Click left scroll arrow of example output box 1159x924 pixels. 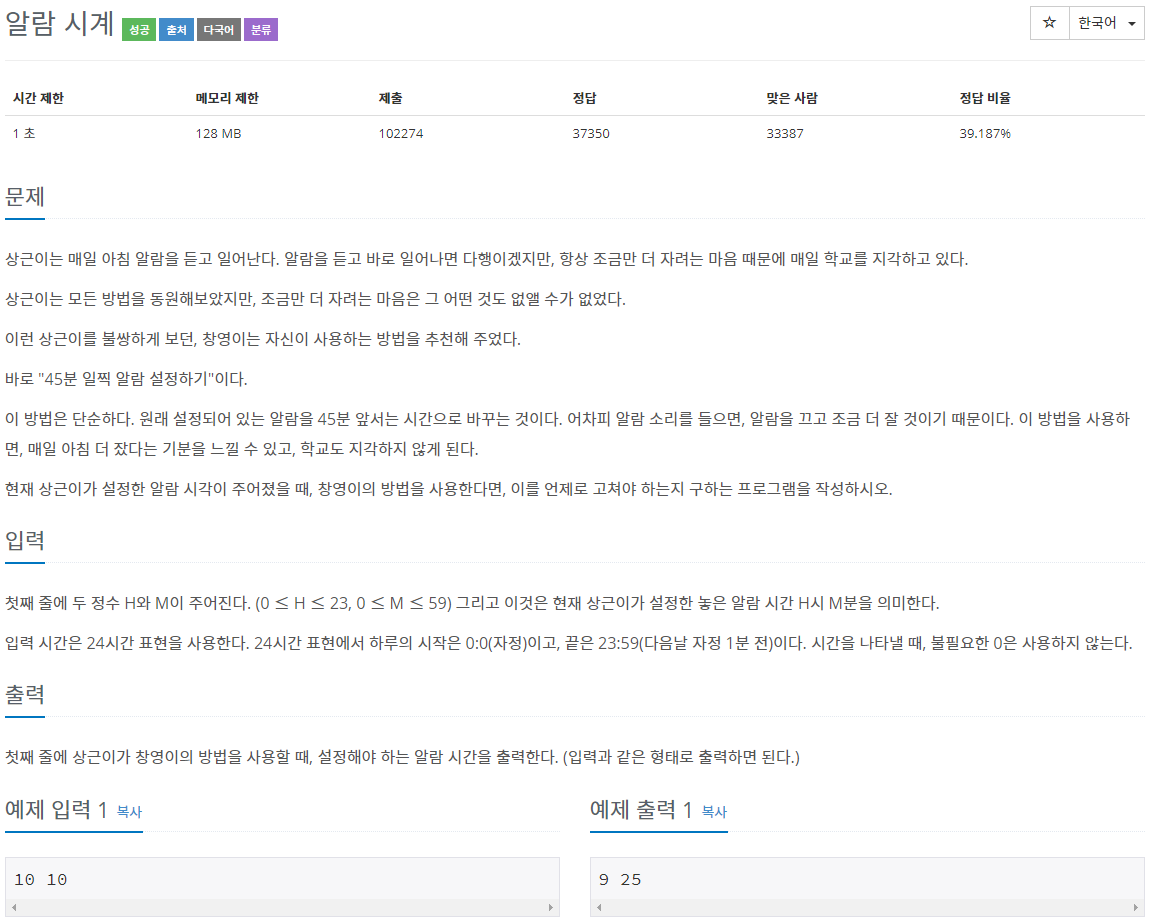(599, 908)
